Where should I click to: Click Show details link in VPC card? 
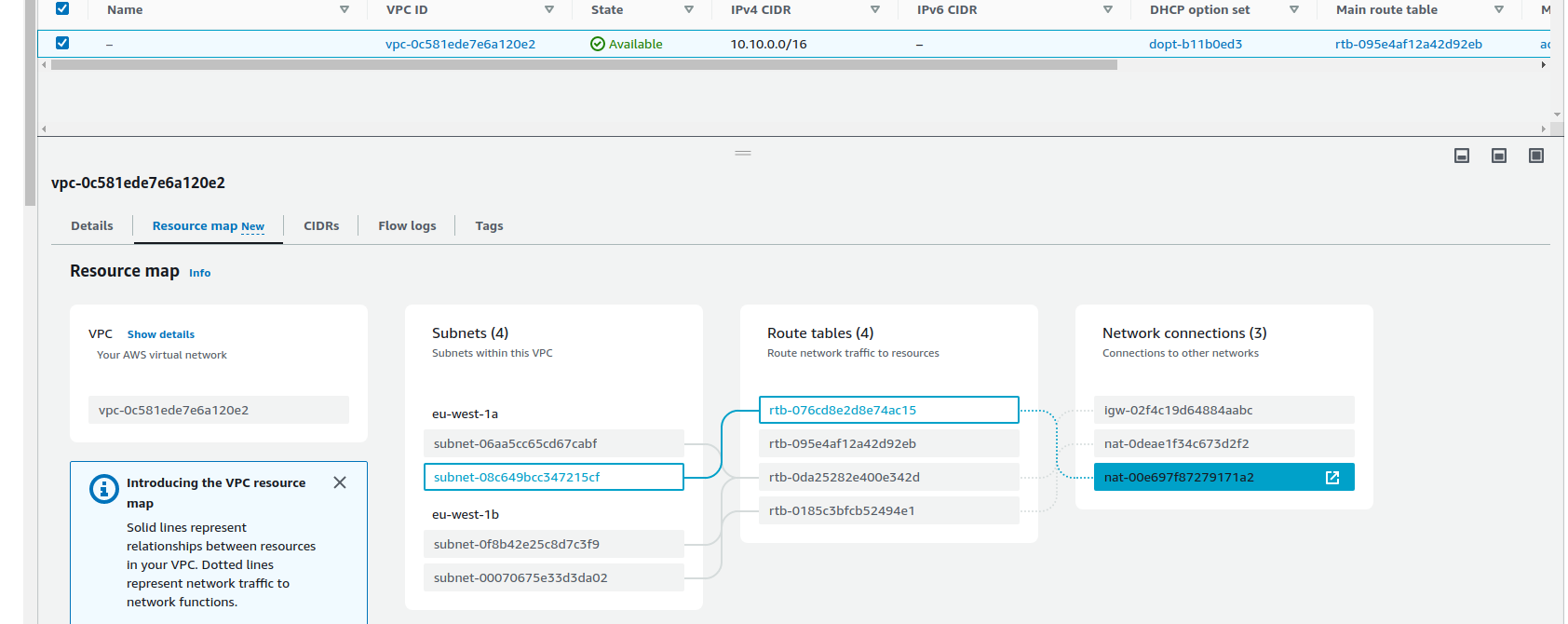tap(161, 334)
